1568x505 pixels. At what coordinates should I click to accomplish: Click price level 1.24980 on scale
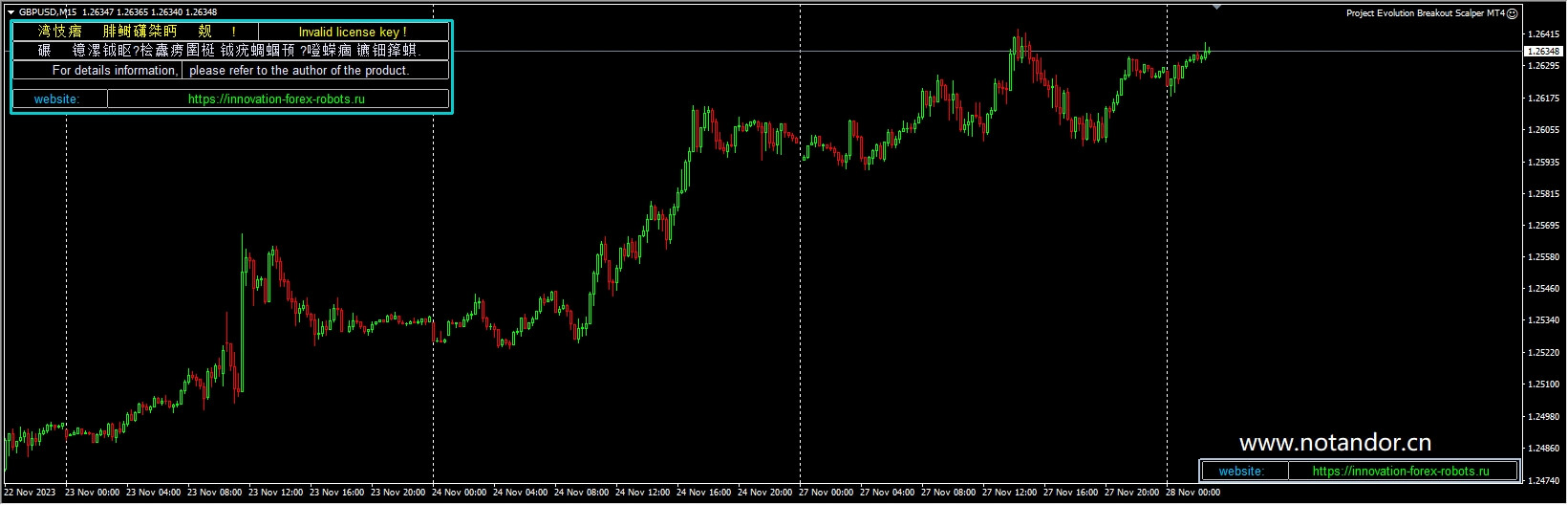click(1542, 416)
